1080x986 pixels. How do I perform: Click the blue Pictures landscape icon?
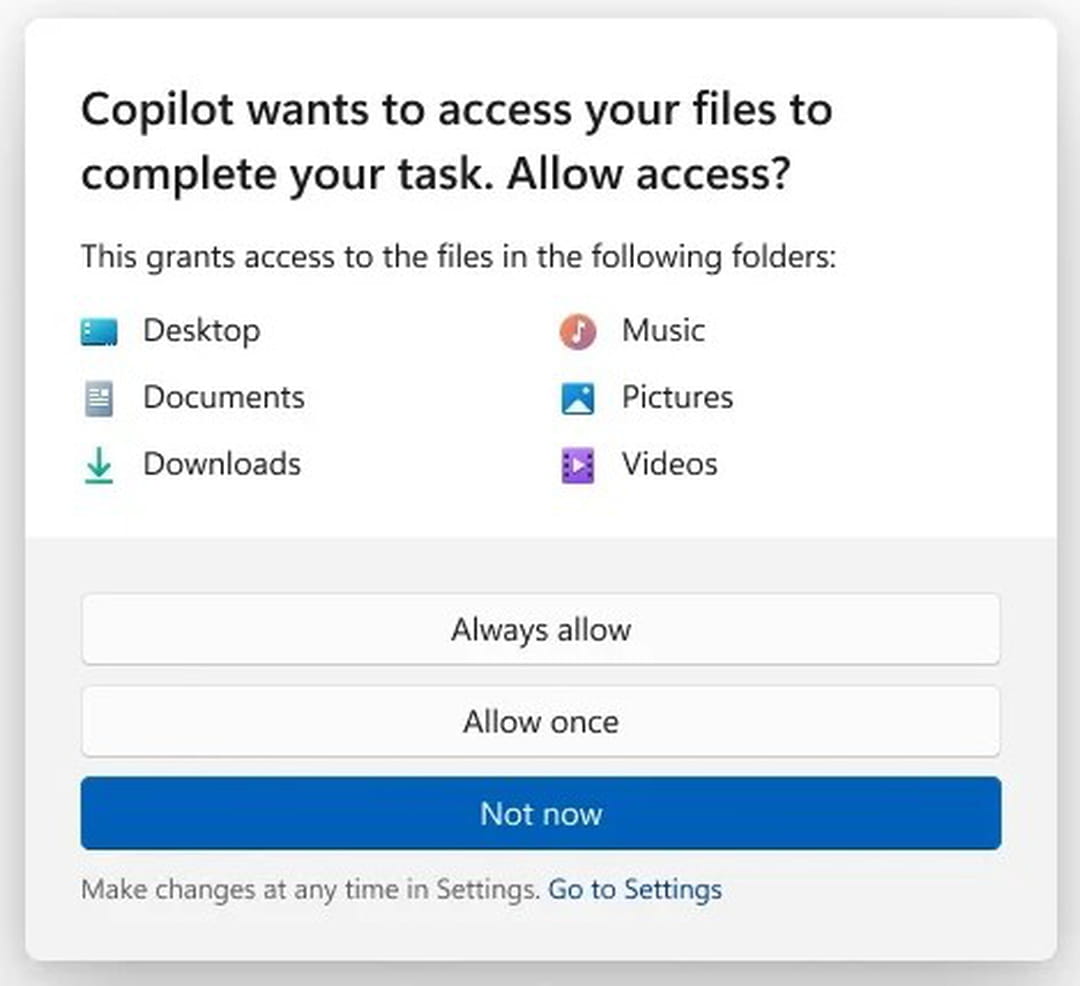(578, 399)
